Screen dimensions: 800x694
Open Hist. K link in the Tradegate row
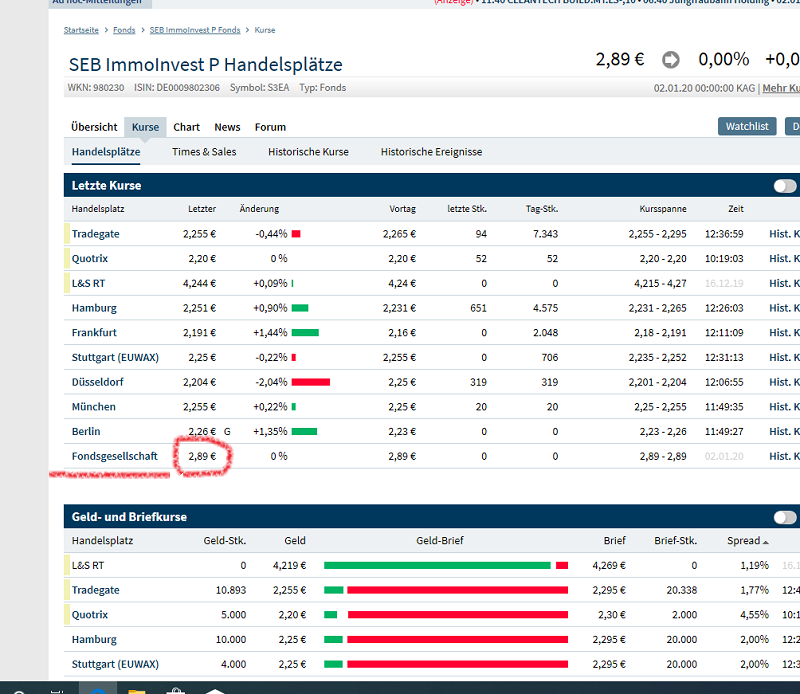(784, 234)
